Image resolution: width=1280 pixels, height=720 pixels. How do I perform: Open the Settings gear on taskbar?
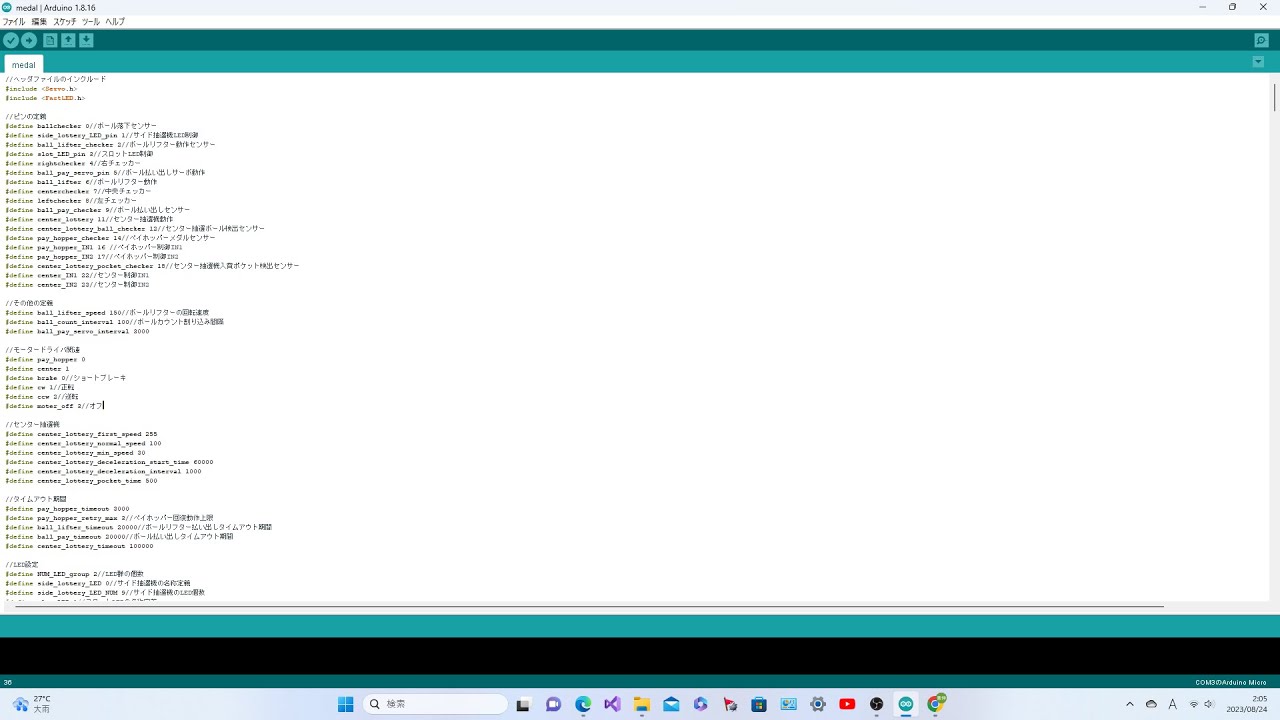tap(818, 704)
